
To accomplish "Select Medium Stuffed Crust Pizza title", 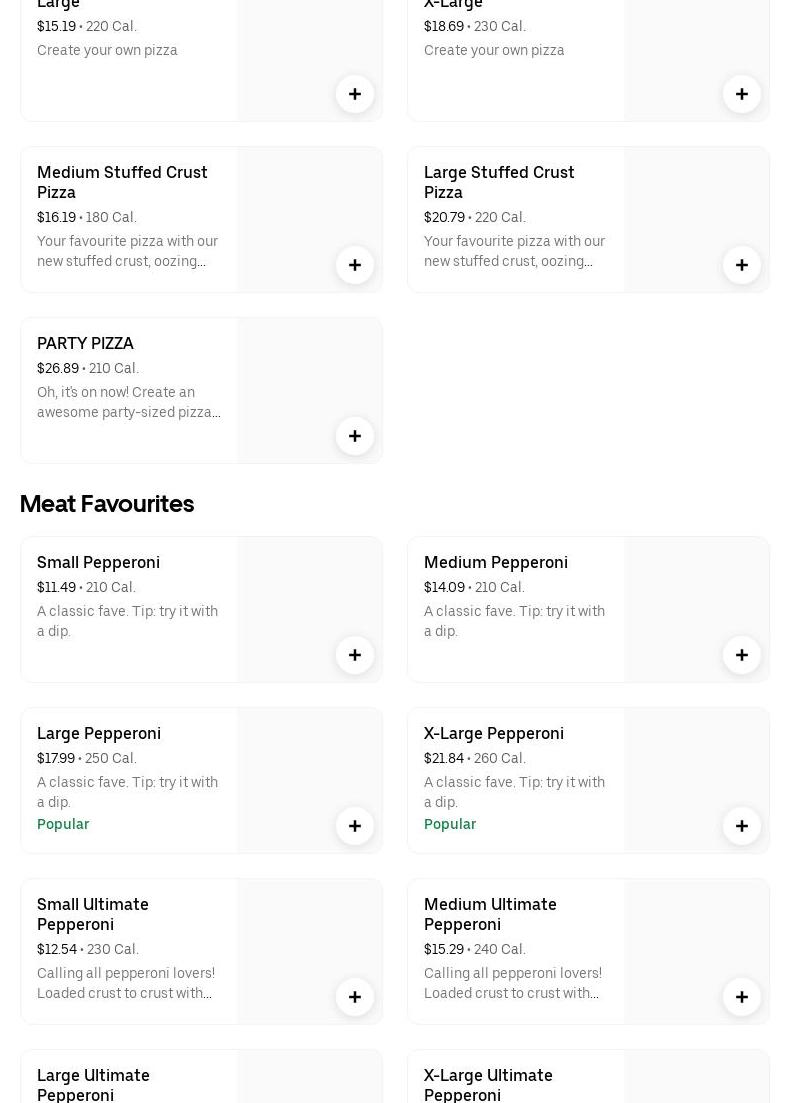I will tap(122, 182).
